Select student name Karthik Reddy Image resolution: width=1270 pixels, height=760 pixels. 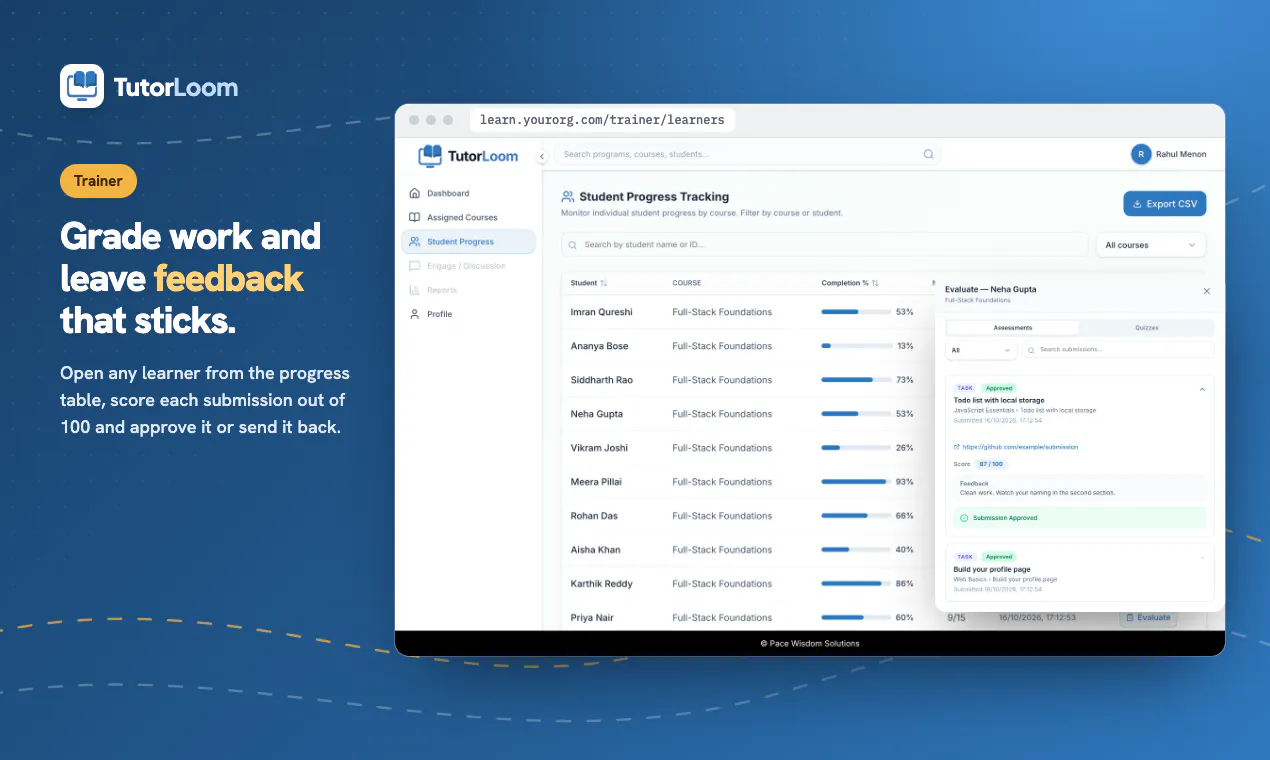(x=602, y=584)
